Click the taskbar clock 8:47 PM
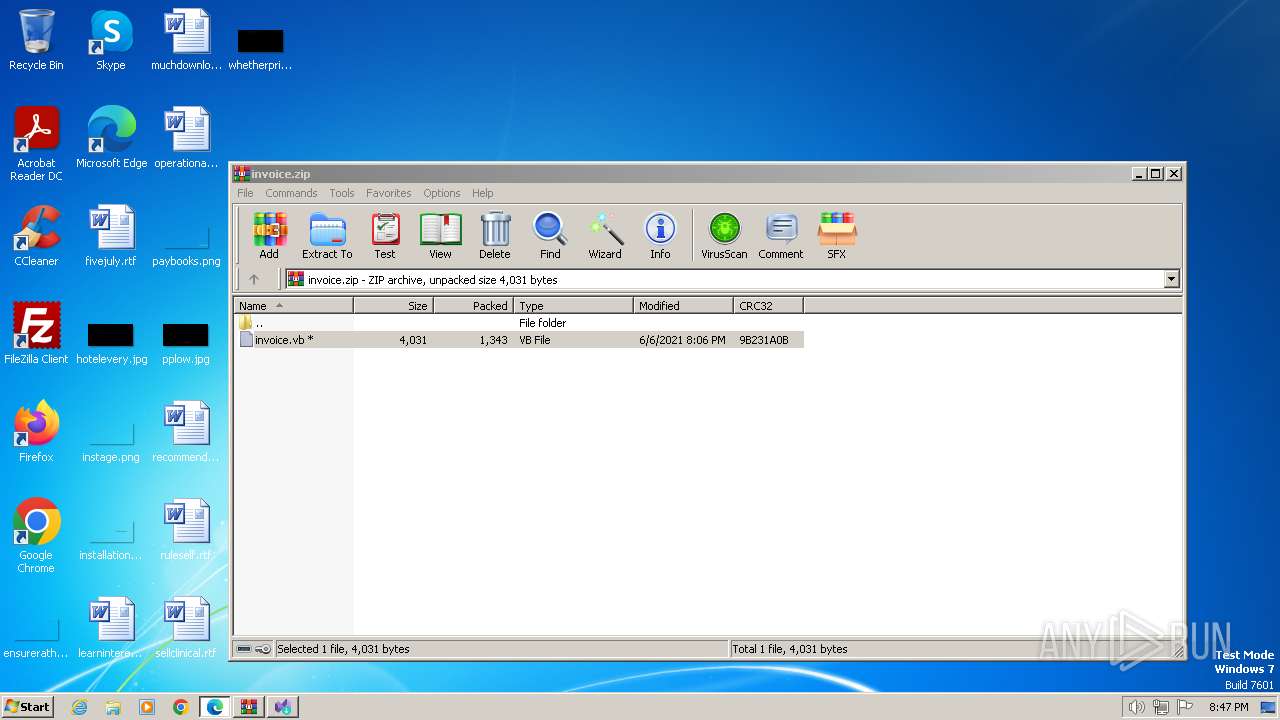Image resolution: width=1280 pixels, height=720 pixels. click(1228, 707)
